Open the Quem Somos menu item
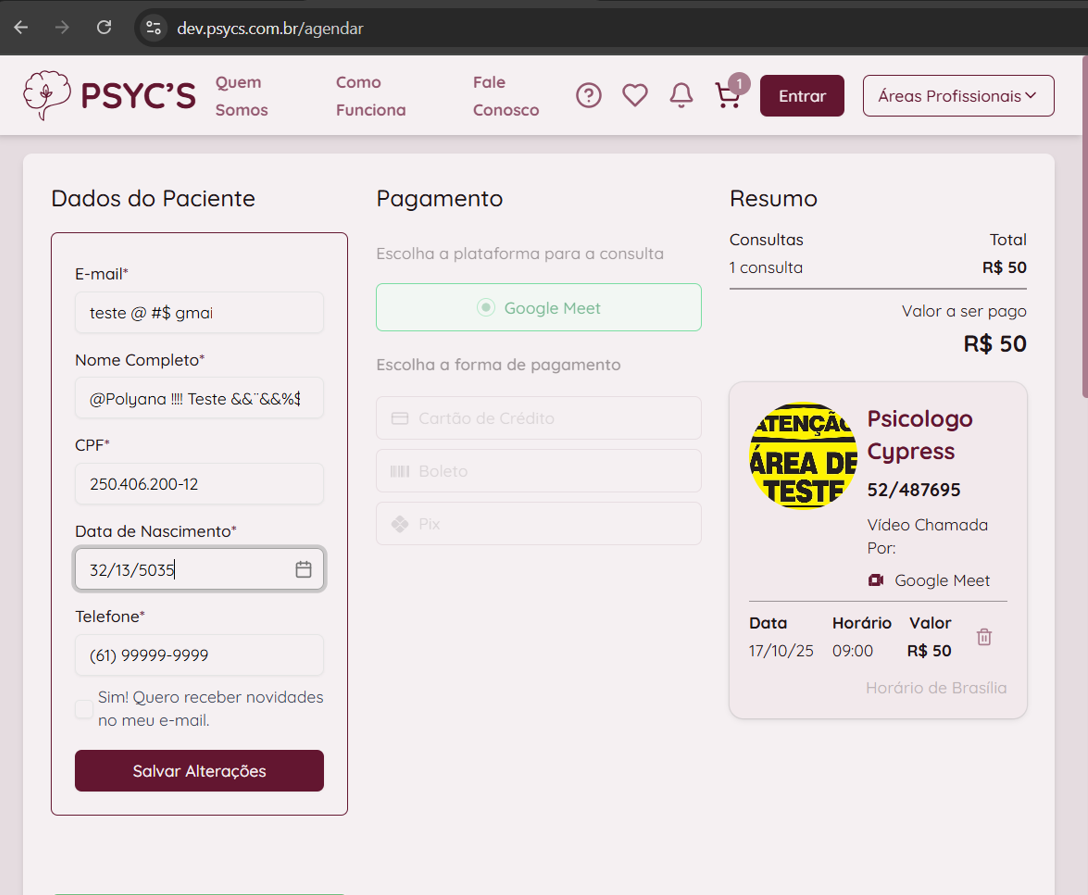The height and width of the screenshot is (895, 1088). coord(242,96)
